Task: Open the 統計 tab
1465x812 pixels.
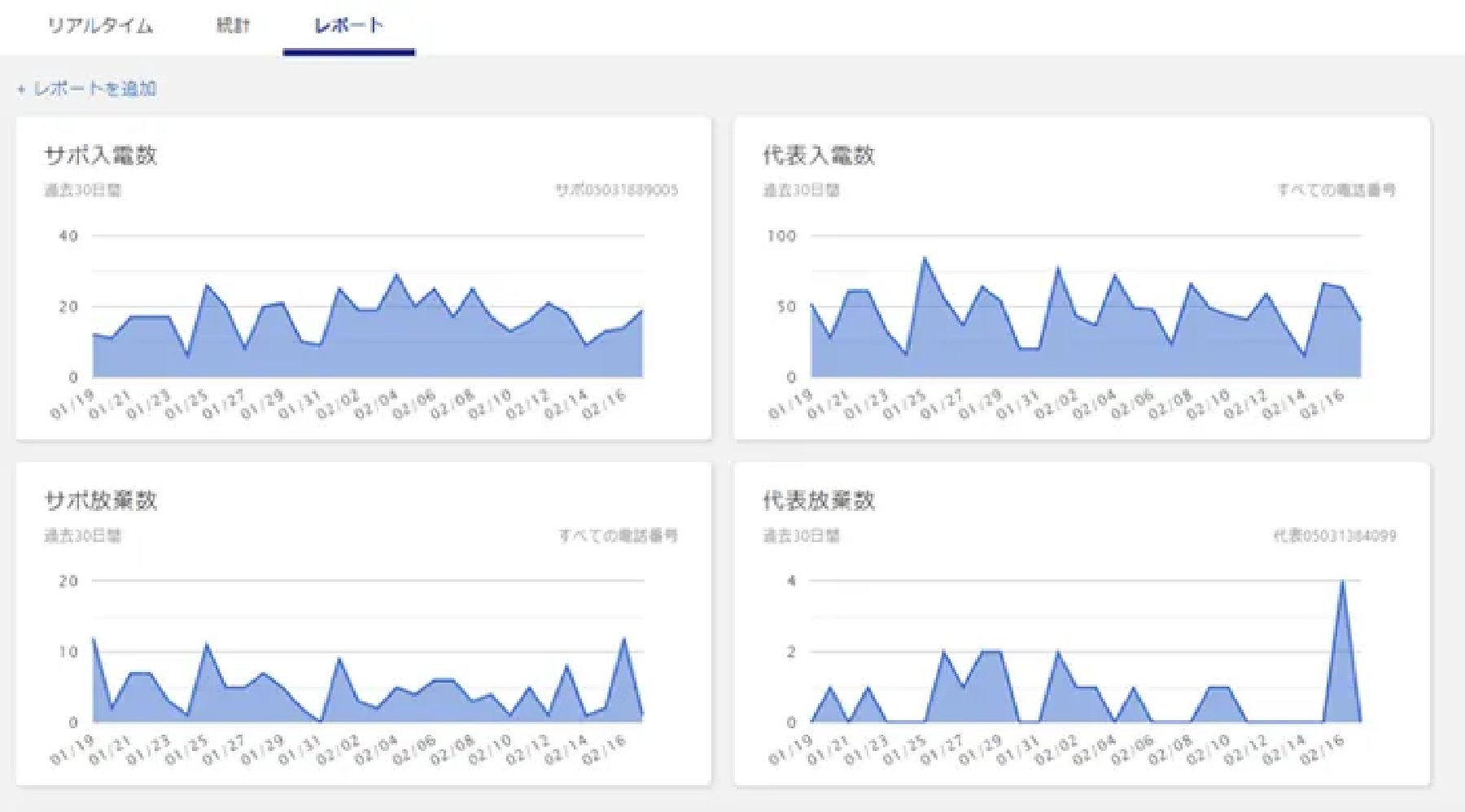Action: pos(233,26)
